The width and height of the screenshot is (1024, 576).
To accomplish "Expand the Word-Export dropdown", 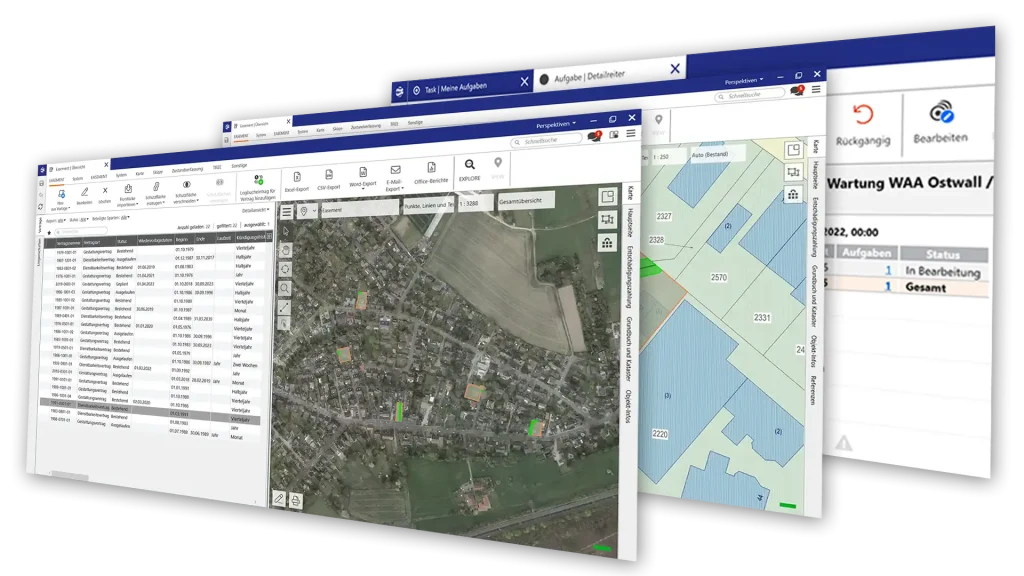I will pyautogui.click(x=362, y=183).
